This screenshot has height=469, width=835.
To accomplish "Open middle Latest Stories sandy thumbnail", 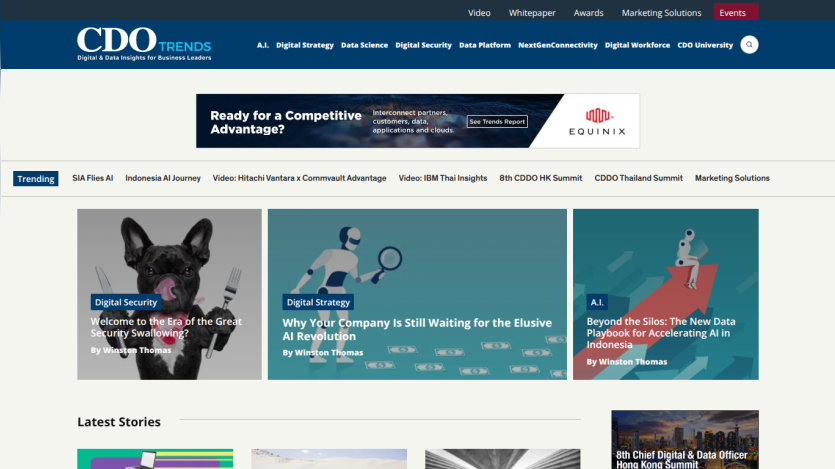I will pos(329,459).
